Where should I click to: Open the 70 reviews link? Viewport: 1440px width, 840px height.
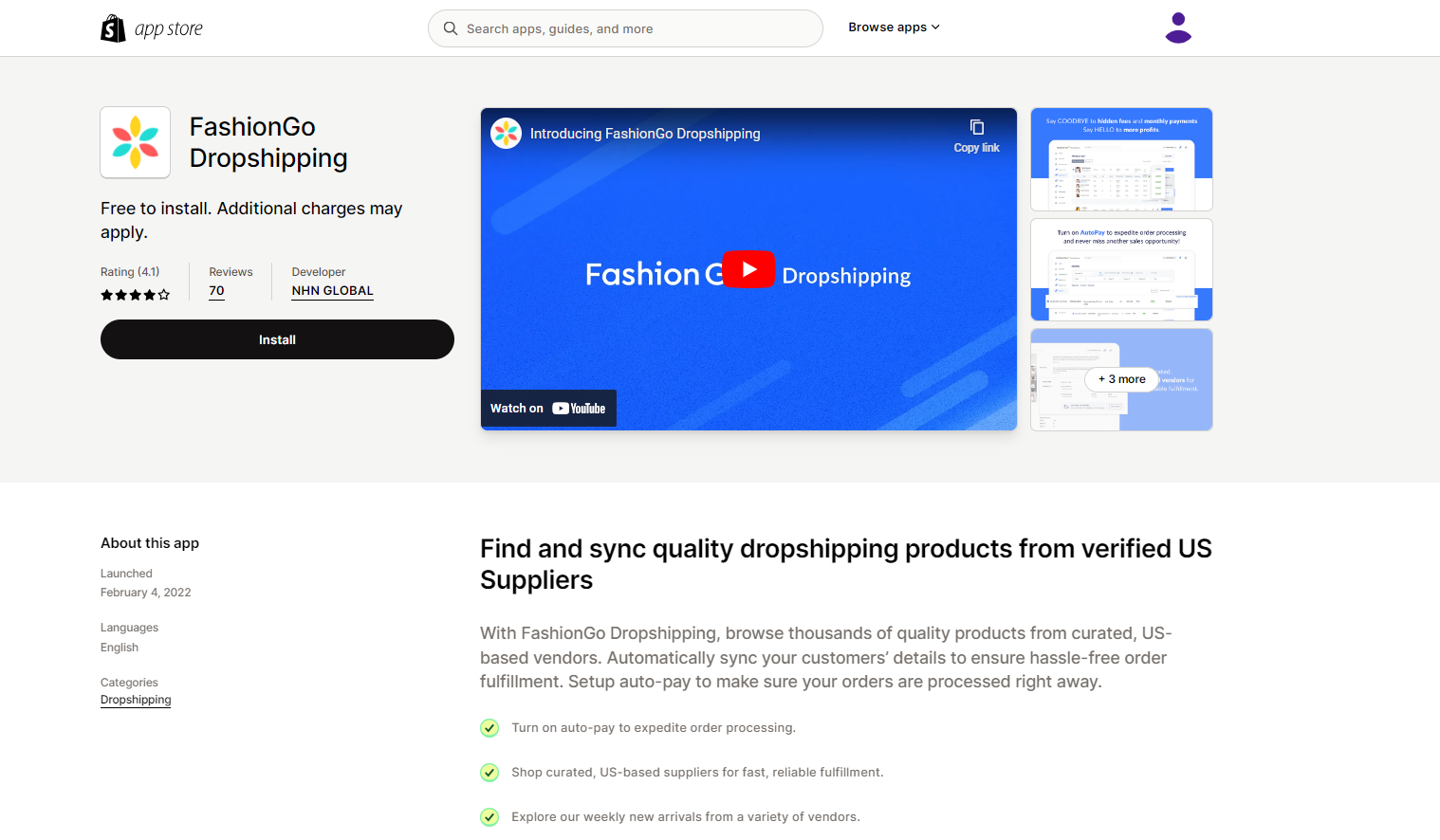click(x=216, y=291)
